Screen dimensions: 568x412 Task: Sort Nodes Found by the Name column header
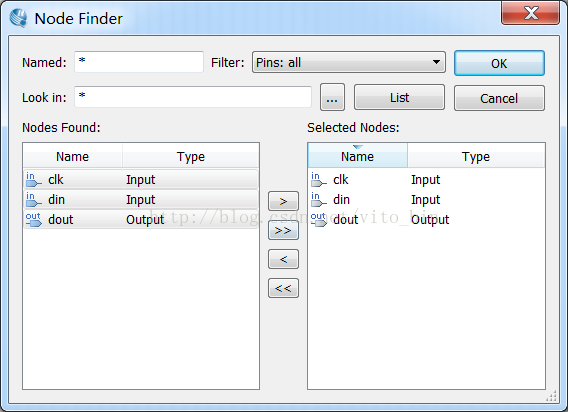click(72, 156)
